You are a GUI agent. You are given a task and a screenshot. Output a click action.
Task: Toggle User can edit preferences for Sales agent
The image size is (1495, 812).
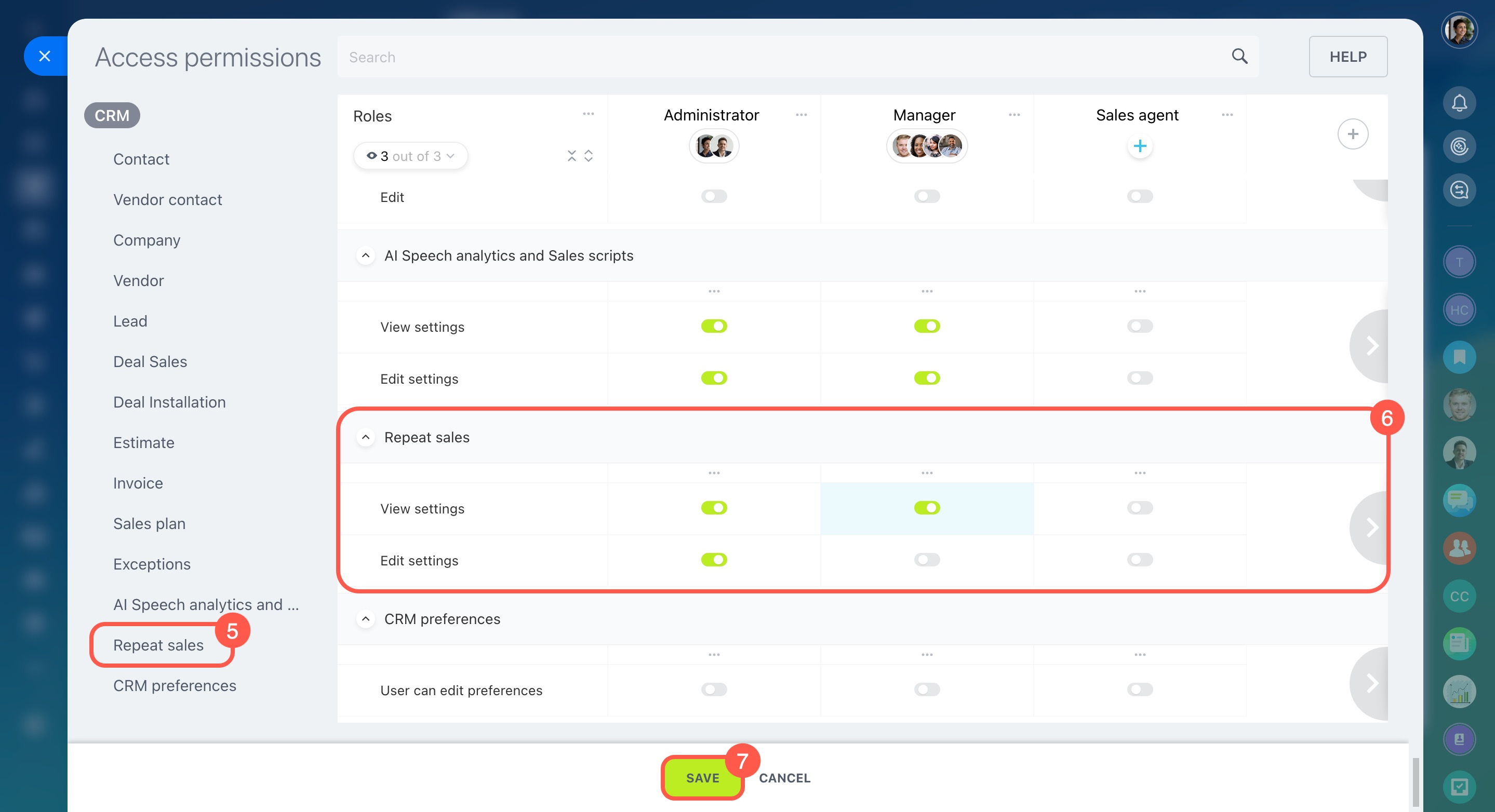[1139, 689]
